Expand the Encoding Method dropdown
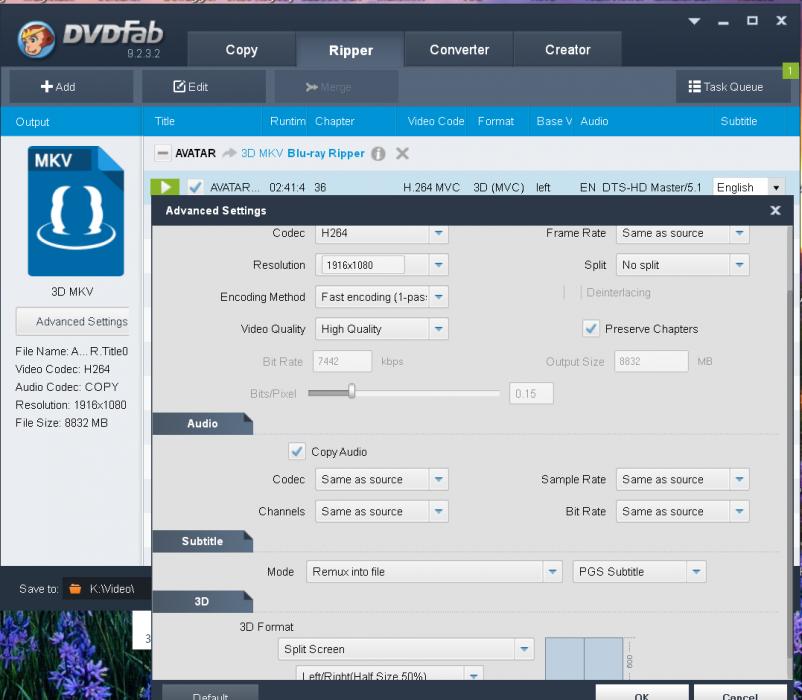This screenshot has height=700, width=802. pyautogui.click(x=438, y=297)
